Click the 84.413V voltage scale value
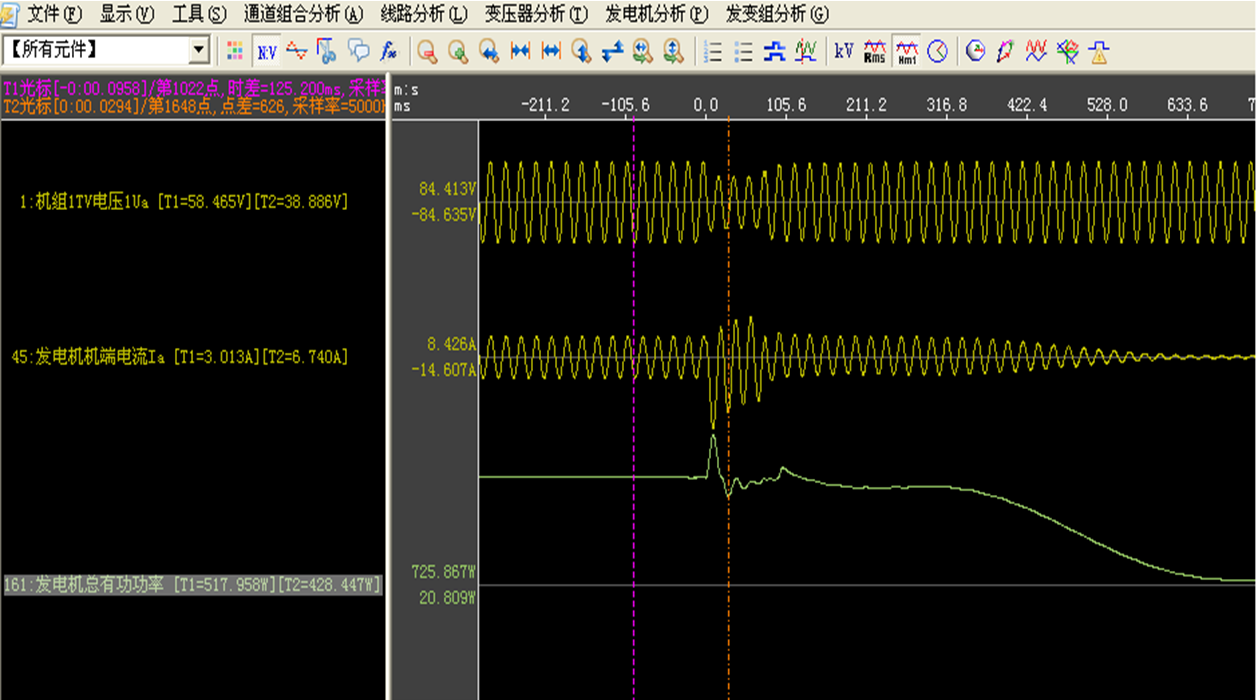 pyautogui.click(x=449, y=187)
